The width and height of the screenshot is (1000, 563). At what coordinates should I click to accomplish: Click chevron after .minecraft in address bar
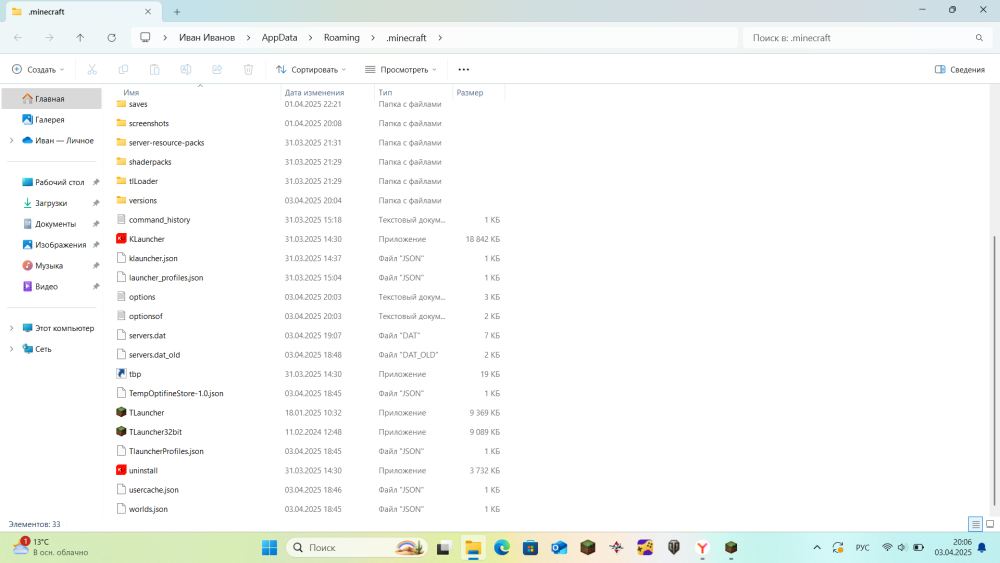point(440,38)
